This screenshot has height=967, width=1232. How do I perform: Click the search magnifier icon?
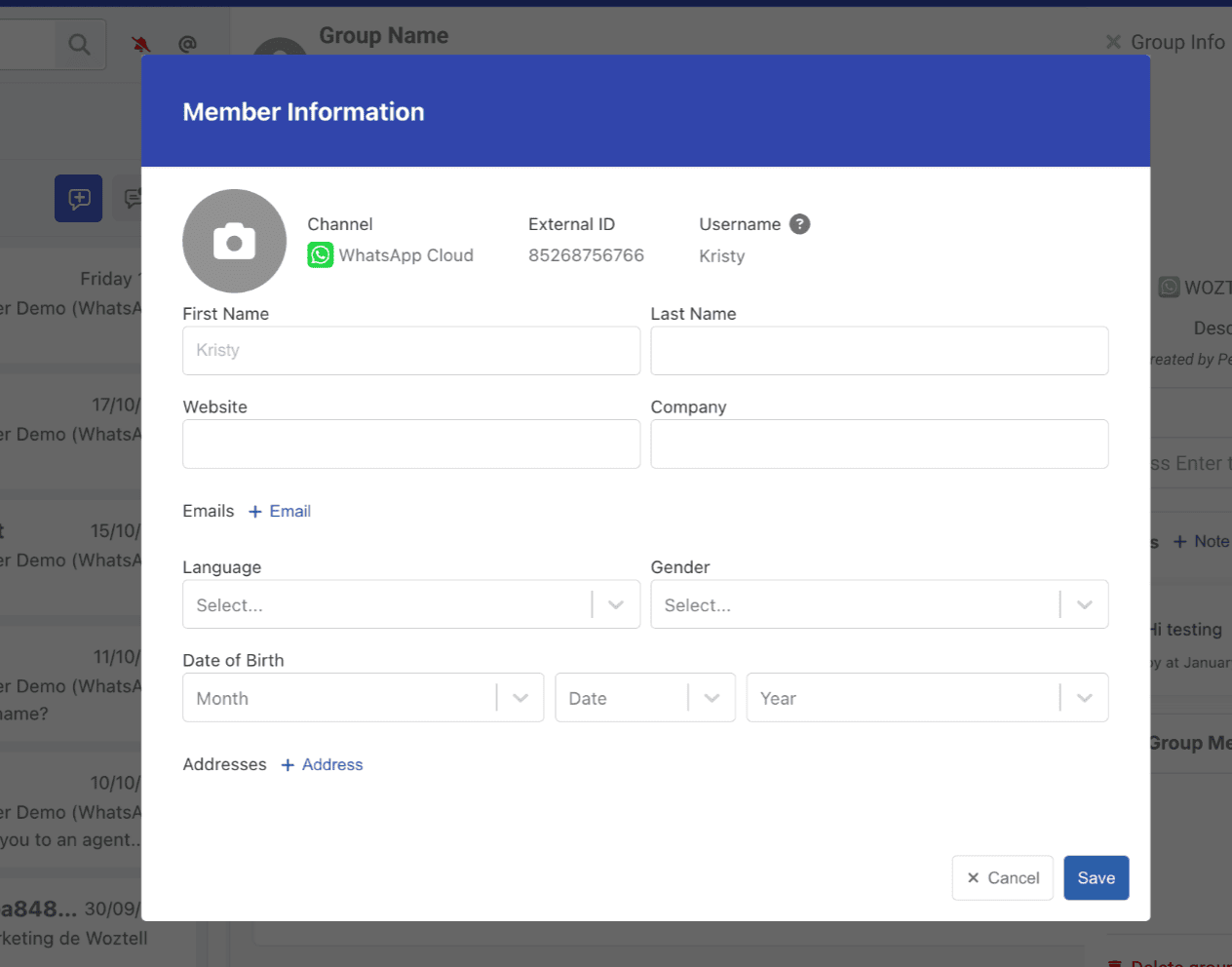pyautogui.click(x=79, y=44)
